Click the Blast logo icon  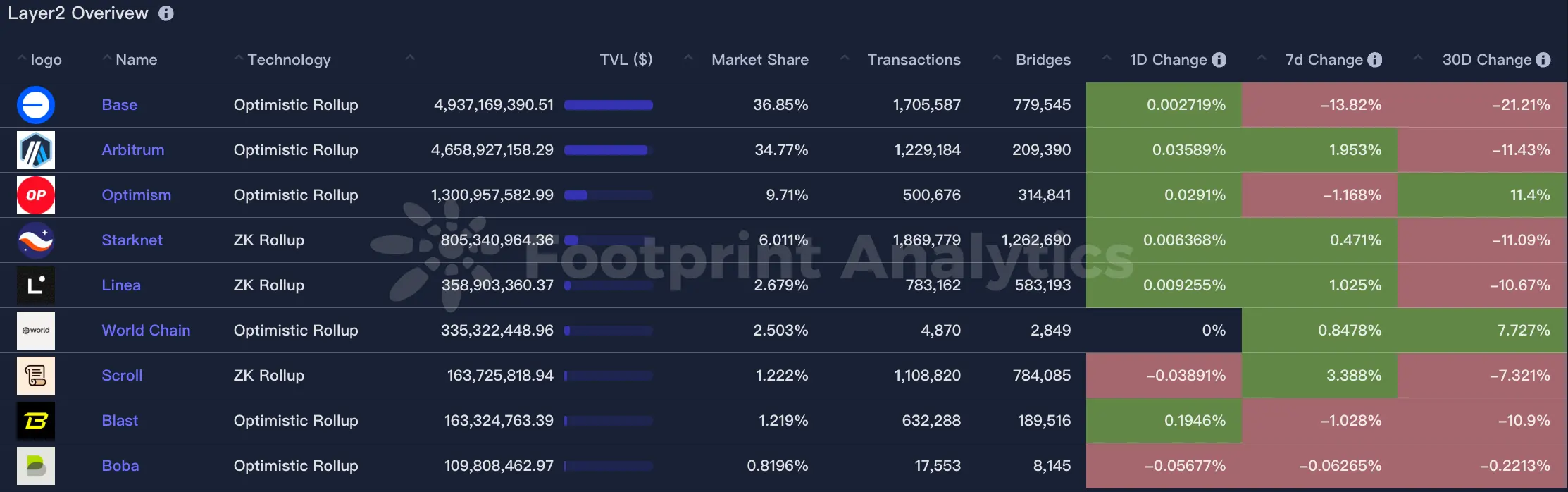click(x=36, y=421)
